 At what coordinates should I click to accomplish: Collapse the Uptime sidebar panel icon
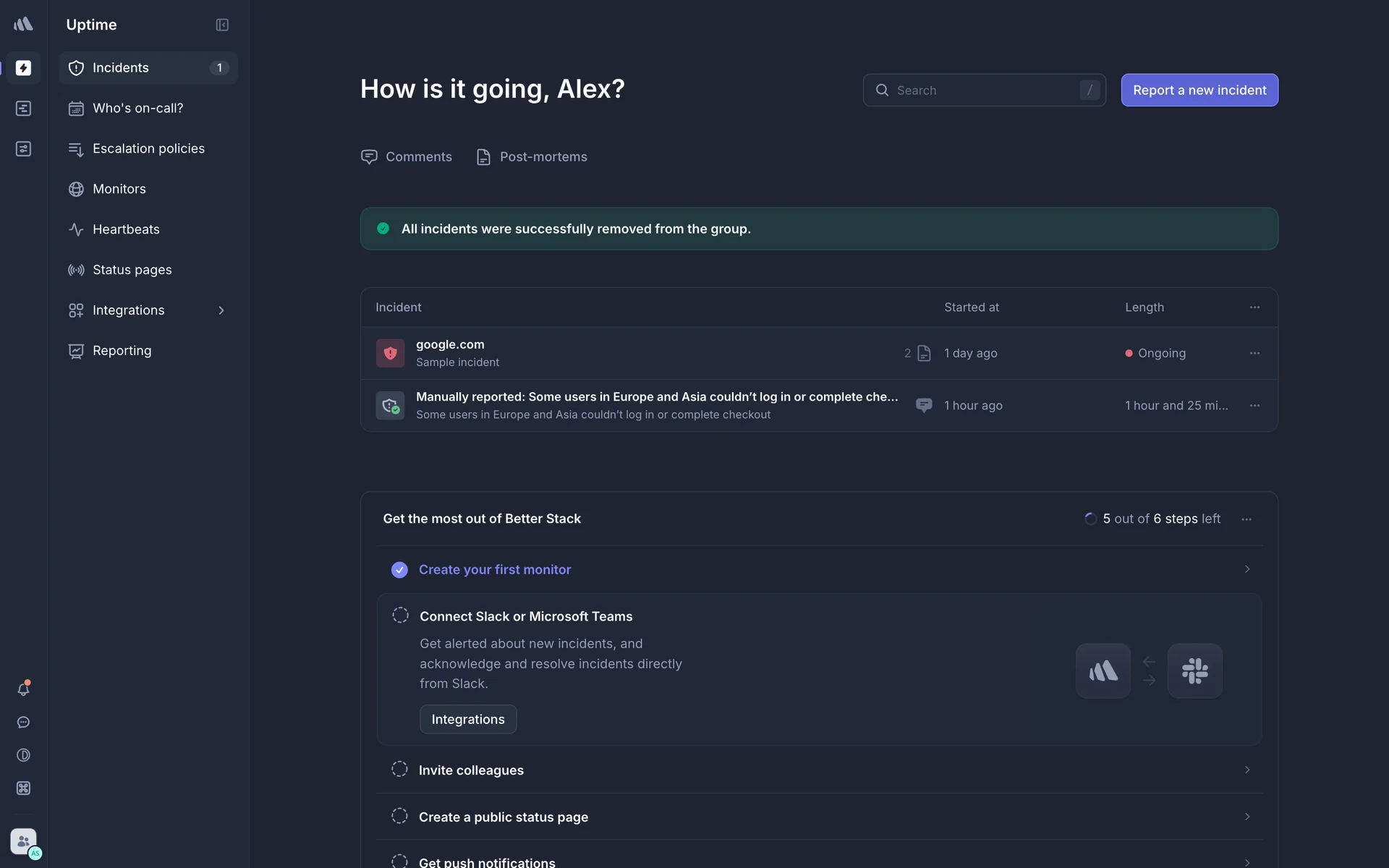(222, 25)
